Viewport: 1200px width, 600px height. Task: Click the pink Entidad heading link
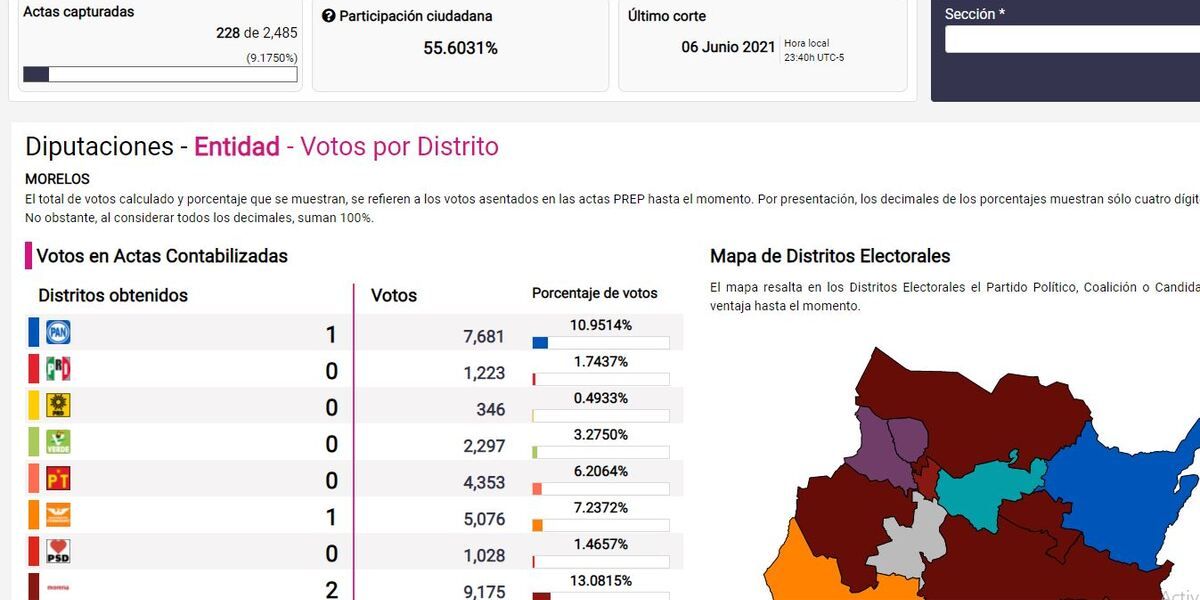(x=237, y=147)
